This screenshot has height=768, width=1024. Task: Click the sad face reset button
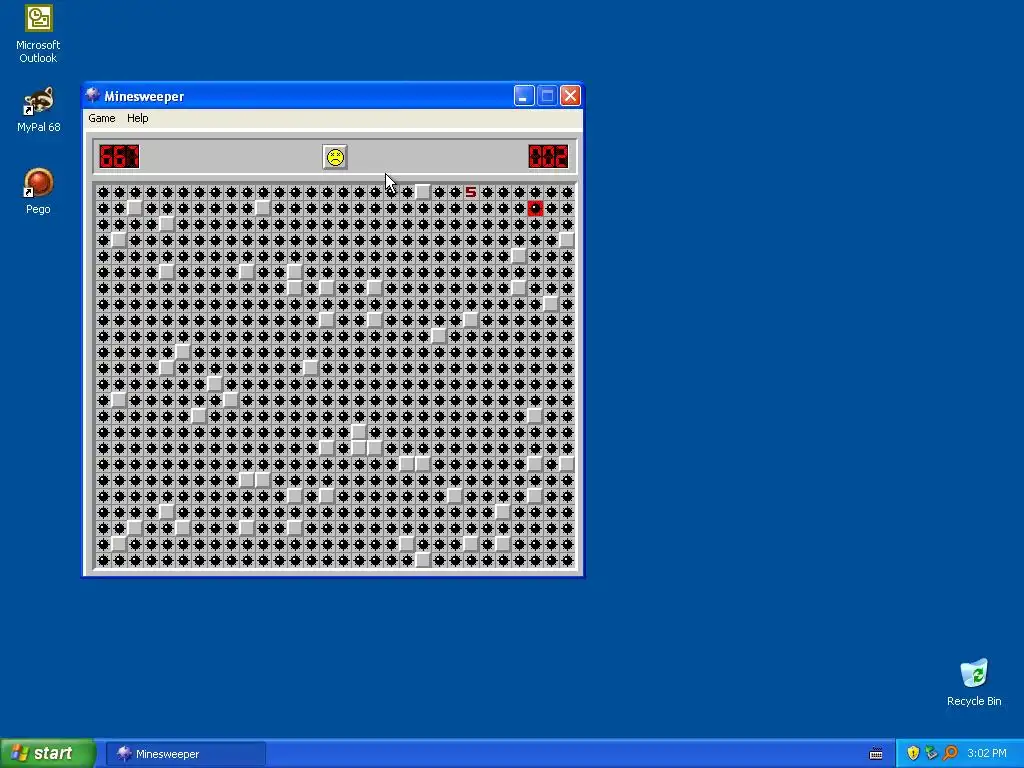335,157
